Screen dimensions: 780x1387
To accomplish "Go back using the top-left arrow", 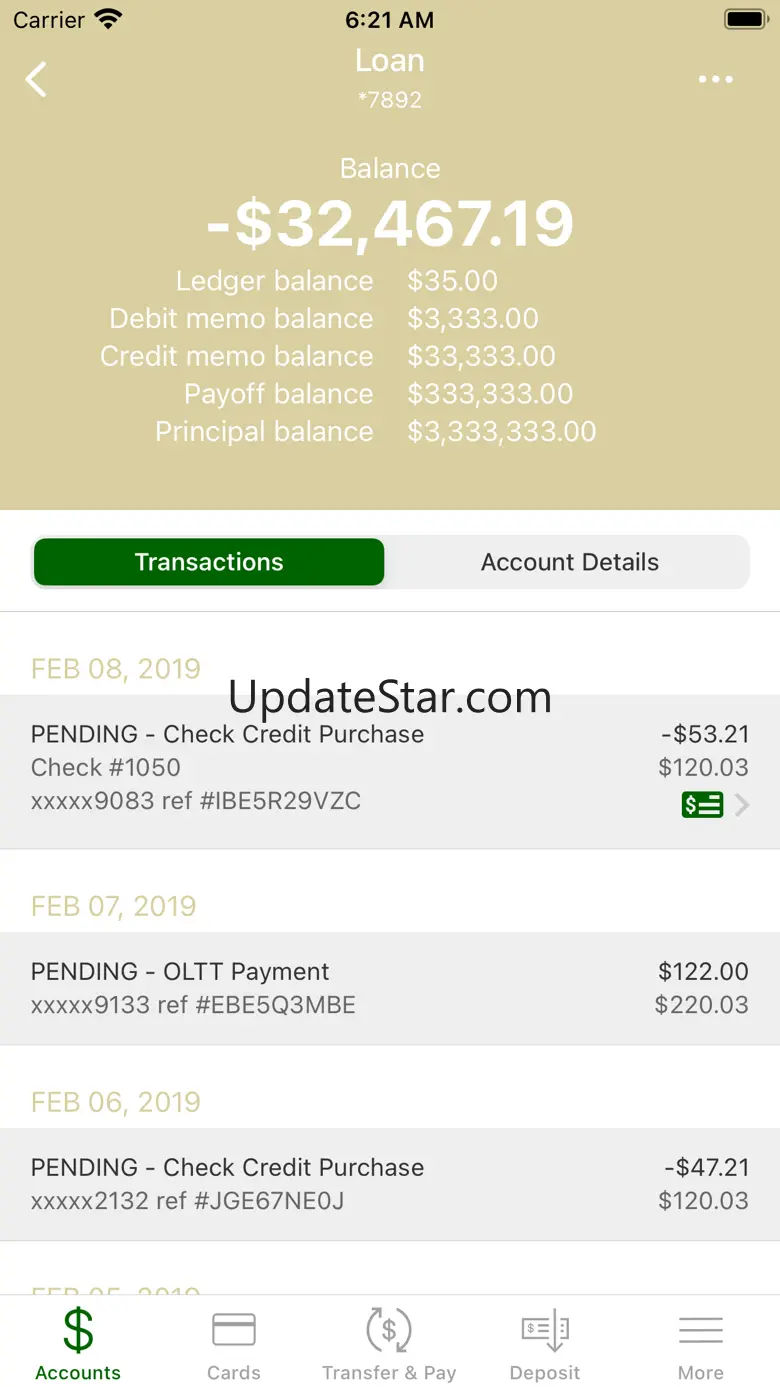I will 36,79.
